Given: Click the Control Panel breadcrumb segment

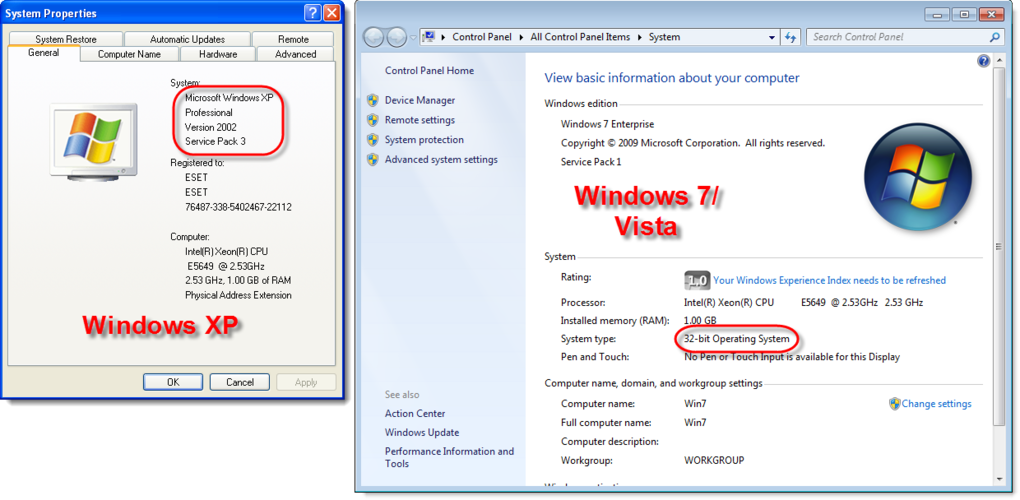Looking at the screenshot, I should (482, 37).
